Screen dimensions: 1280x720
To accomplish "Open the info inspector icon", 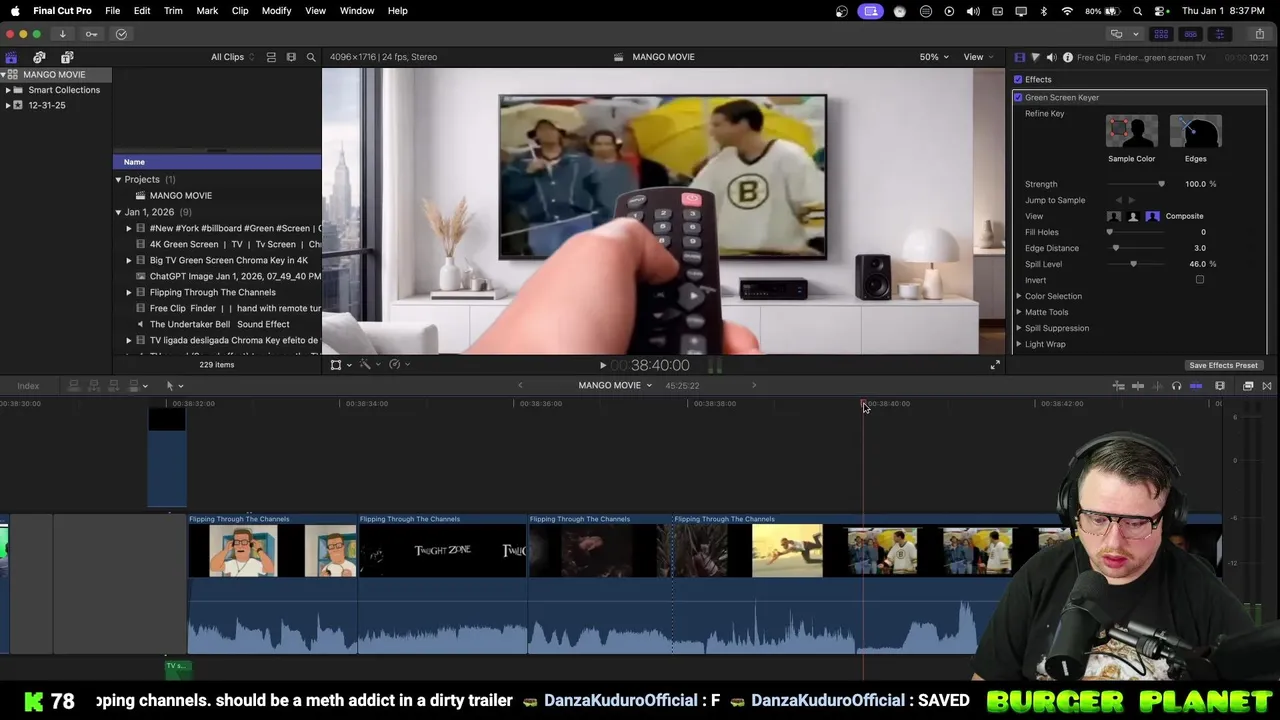I will pyautogui.click(x=1067, y=57).
